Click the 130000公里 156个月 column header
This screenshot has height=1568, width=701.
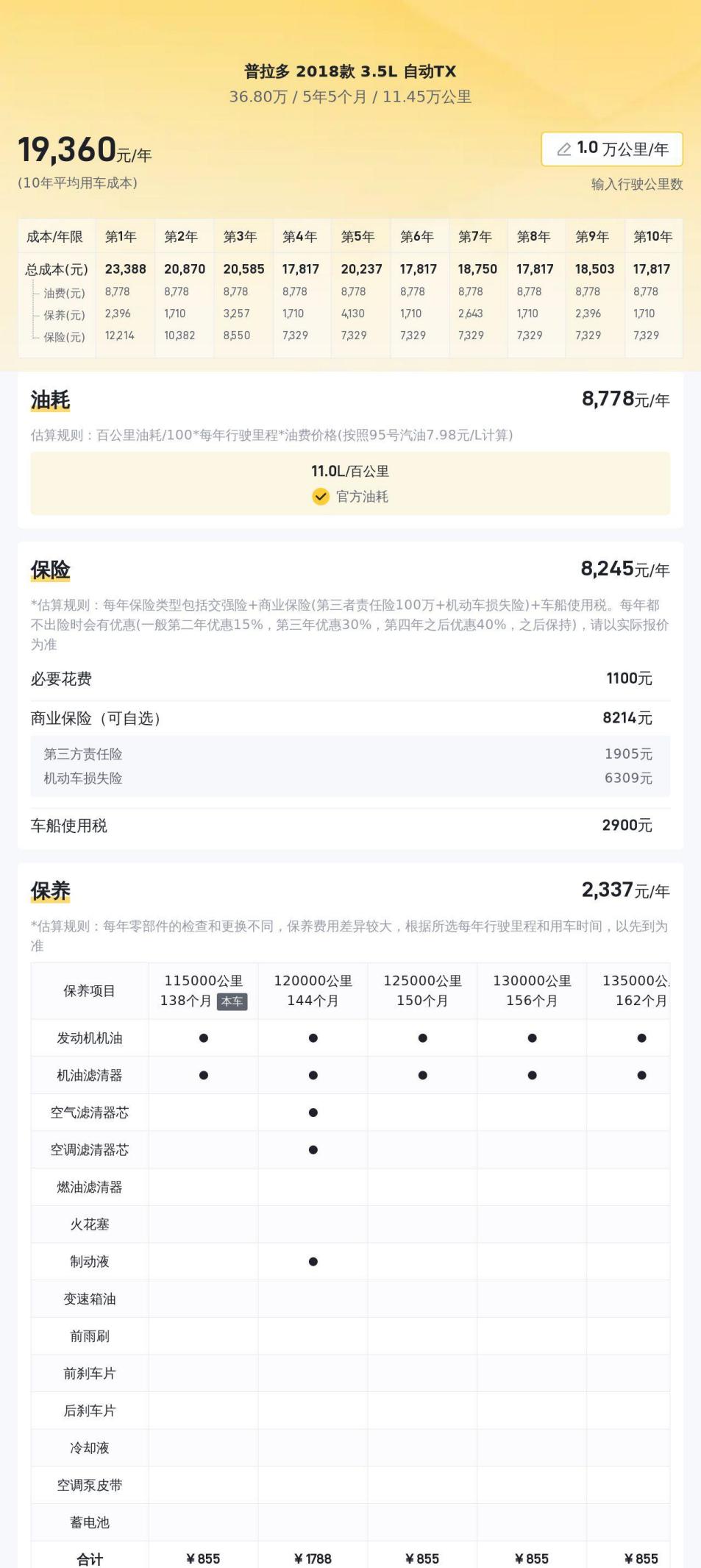[532, 990]
